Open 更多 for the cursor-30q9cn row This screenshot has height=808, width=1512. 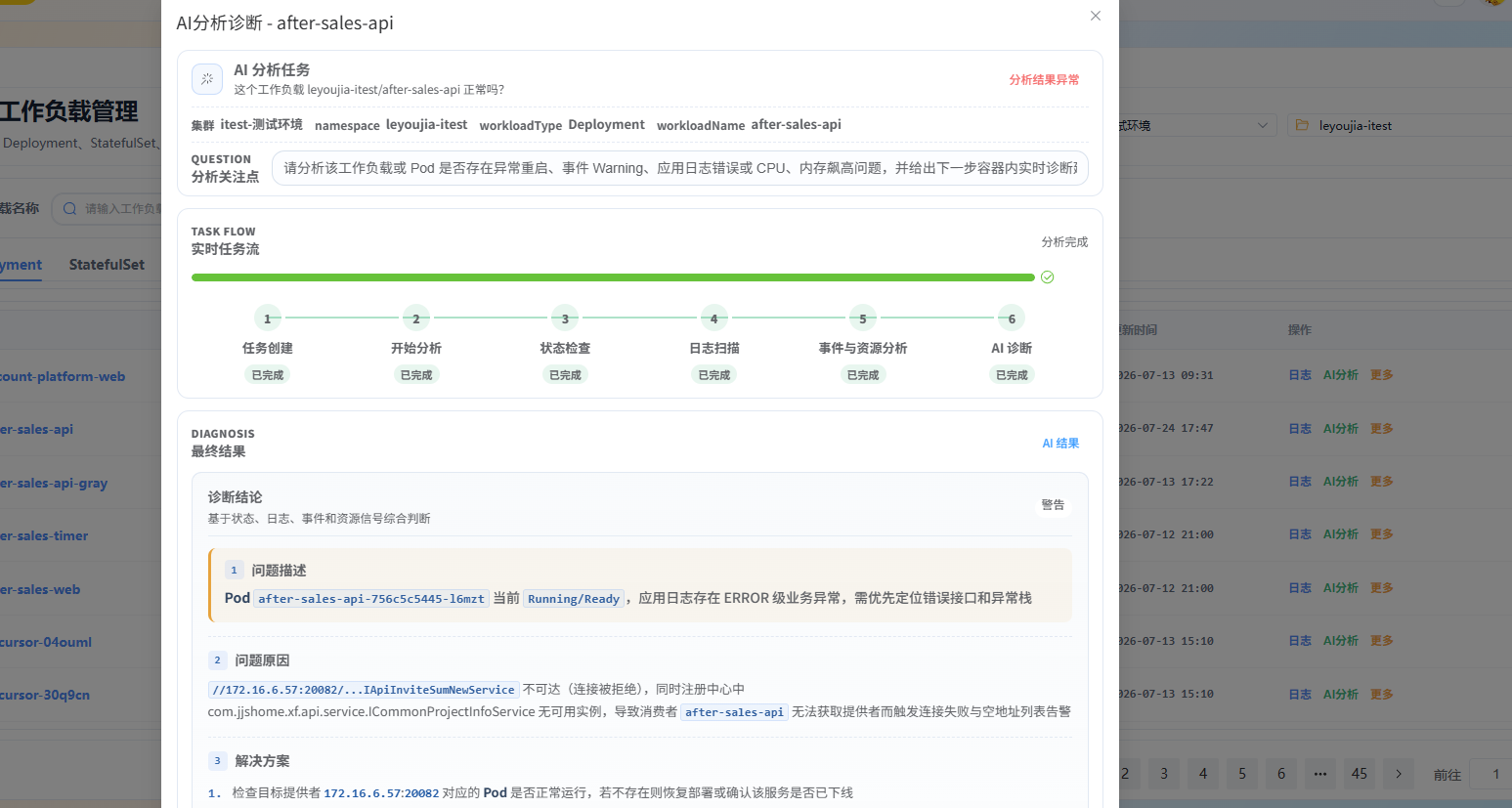(x=1382, y=695)
